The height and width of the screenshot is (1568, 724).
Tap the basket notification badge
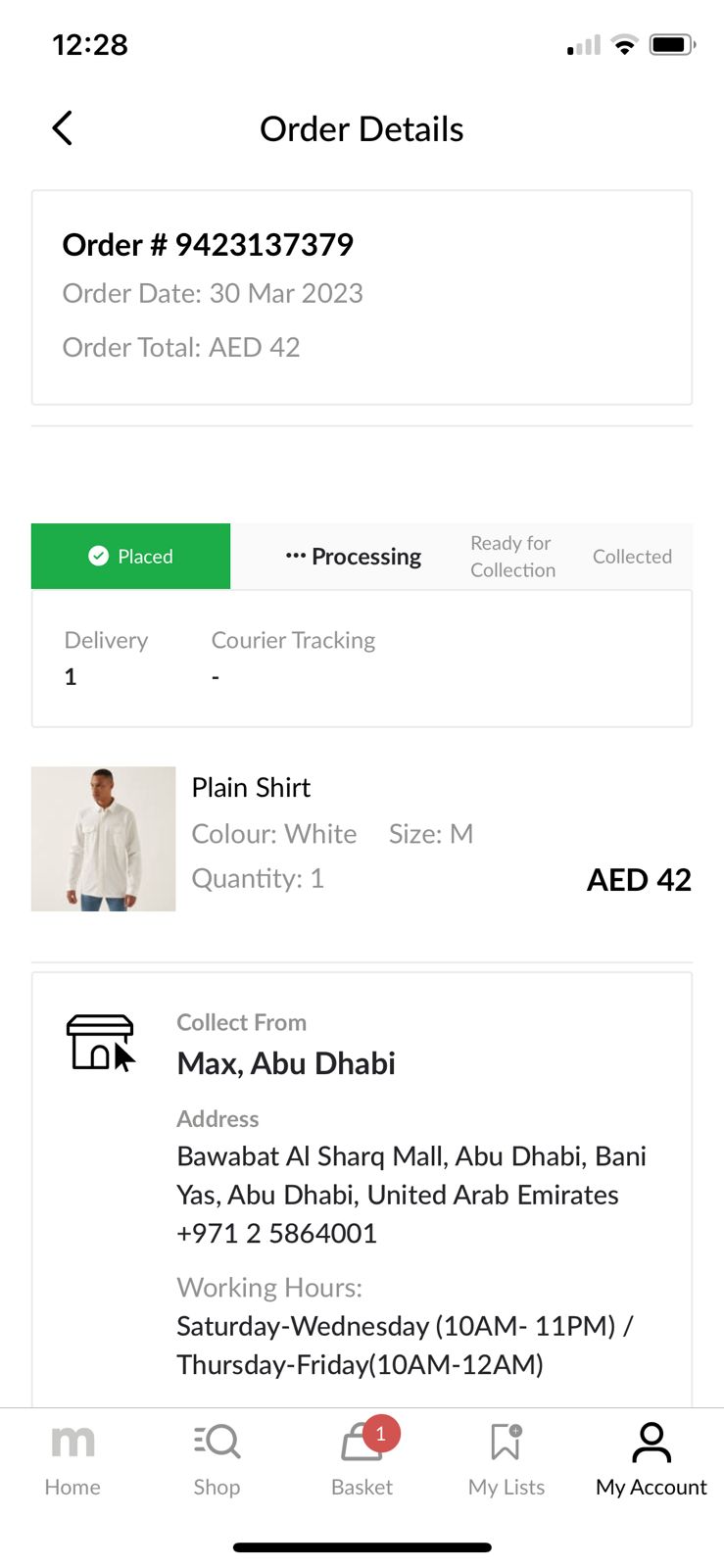click(x=381, y=1434)
